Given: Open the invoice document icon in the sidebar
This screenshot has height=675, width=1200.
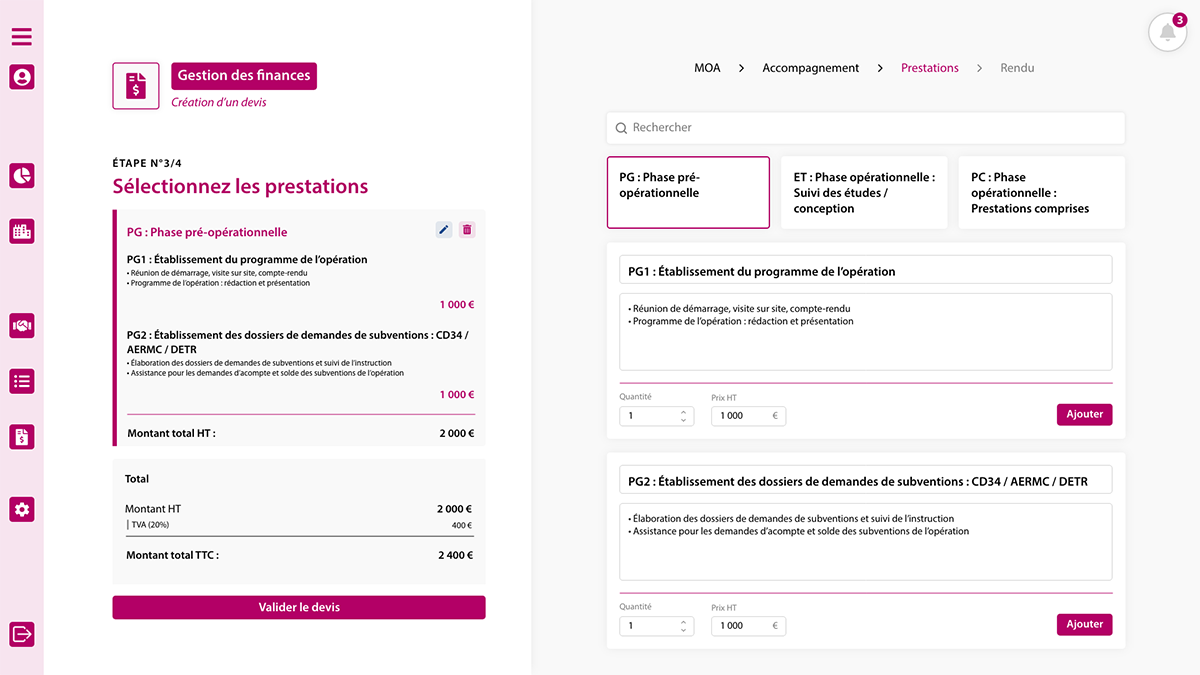Looking at the screenshot, I should [21, 436].
